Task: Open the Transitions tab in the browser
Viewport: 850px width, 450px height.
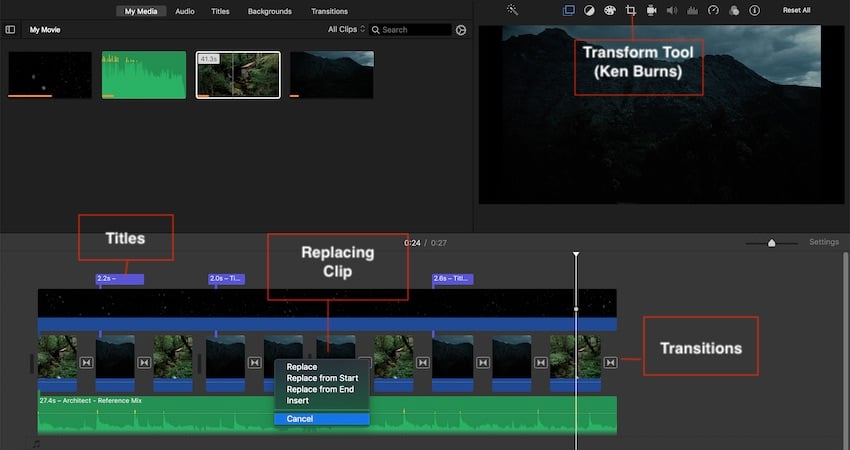Action: coord(330,11)
